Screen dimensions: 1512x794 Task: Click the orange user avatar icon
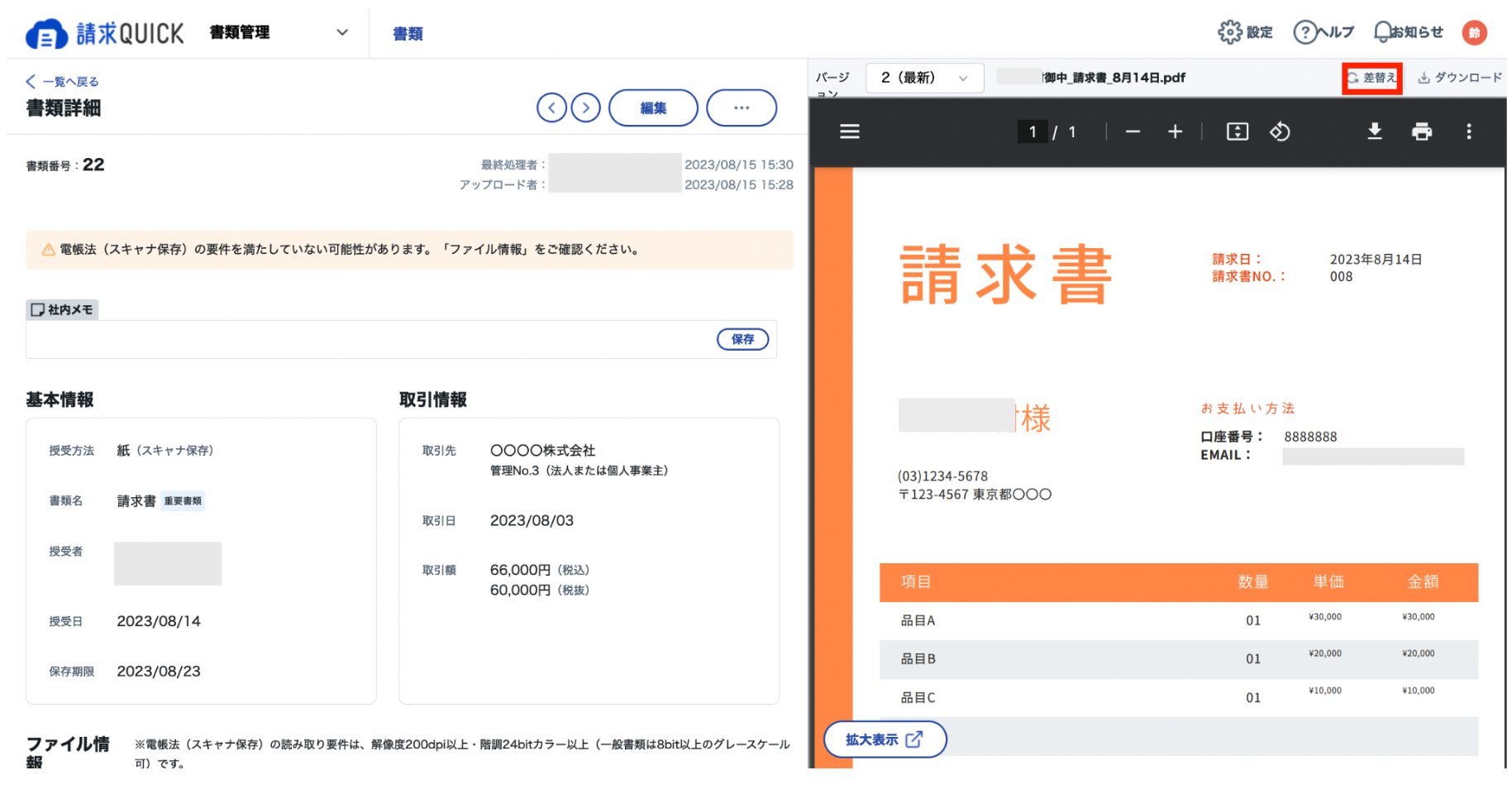(x=1474, y=32)
